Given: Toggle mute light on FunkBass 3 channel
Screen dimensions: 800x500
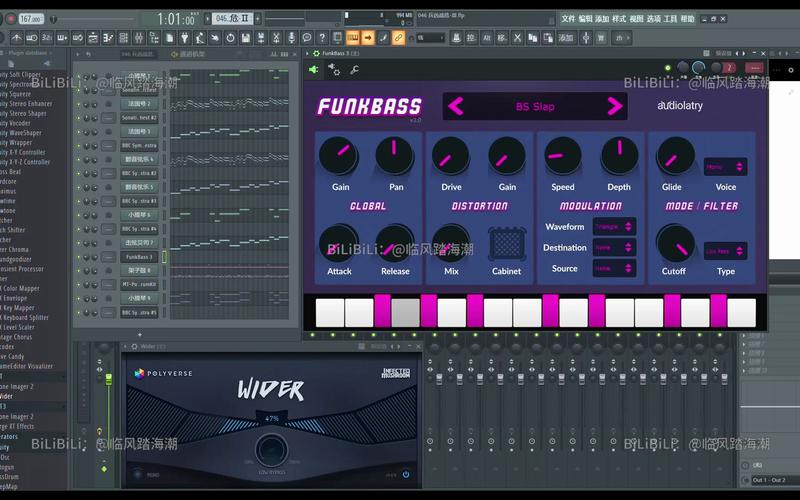Looking at the screenshot, I should coord(79,257).
